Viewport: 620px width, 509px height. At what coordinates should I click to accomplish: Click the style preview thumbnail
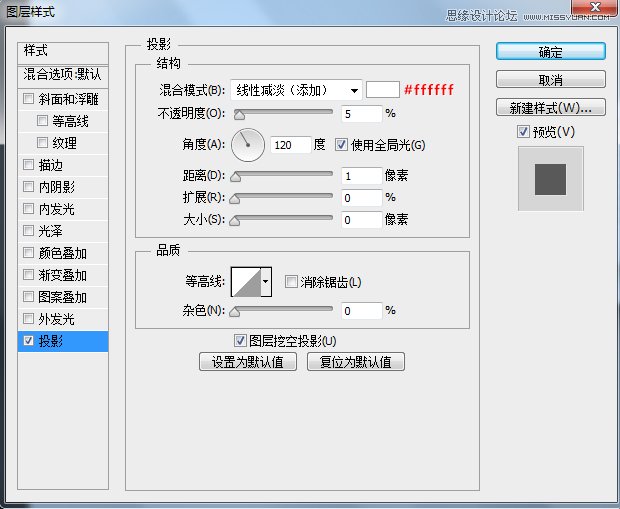click(551, 179)
